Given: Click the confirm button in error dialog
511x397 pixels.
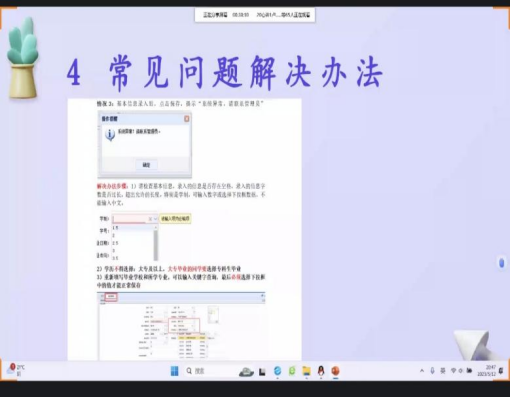Looking at the screenshot, I should (146, 165).
